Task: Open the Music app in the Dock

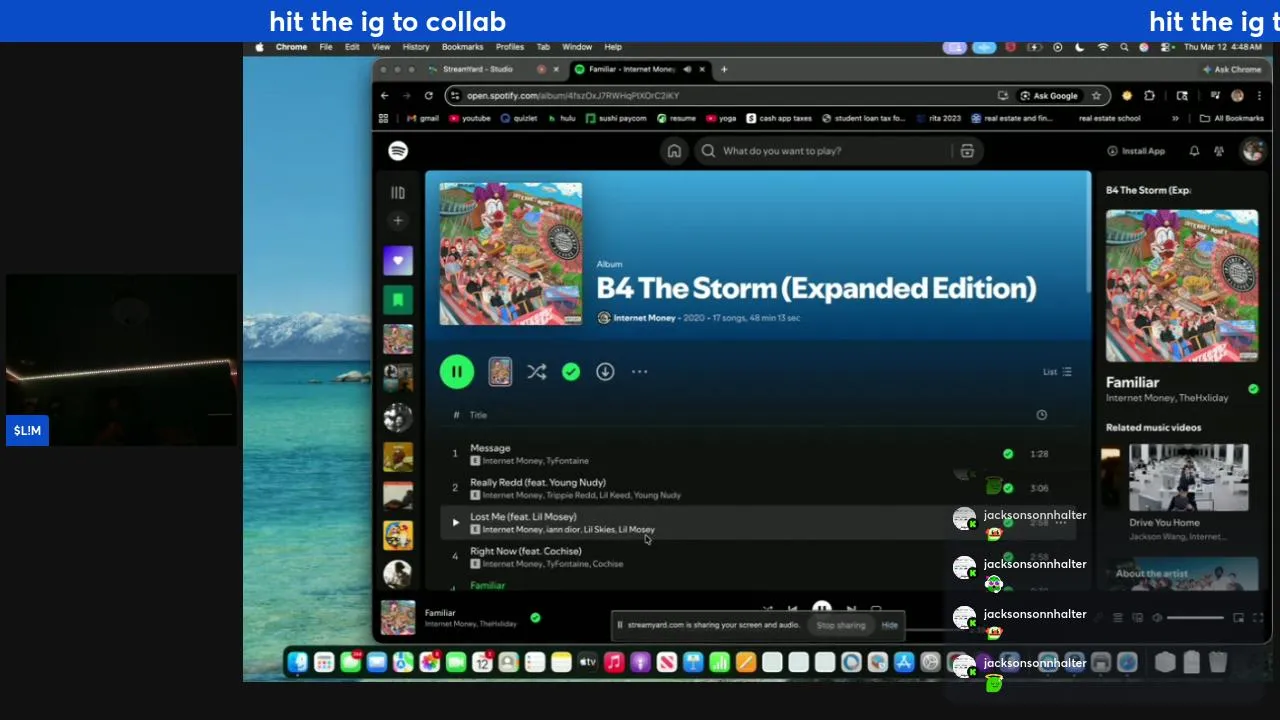Action: pyautogui.click(x=614, y=662)
